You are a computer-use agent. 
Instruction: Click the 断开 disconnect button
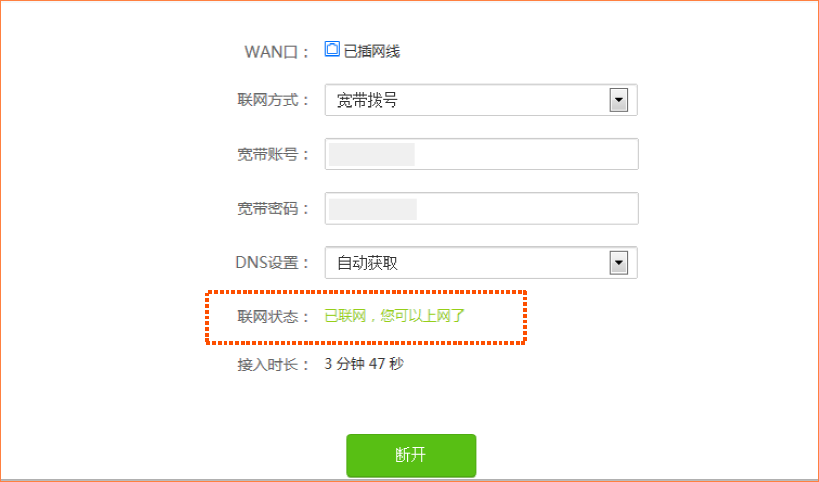pos(411,455)
